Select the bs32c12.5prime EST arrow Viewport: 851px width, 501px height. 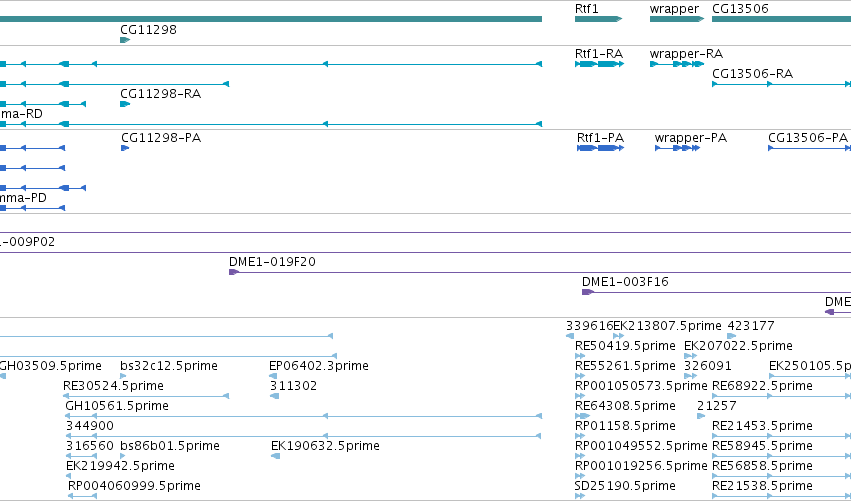(123, 376)
